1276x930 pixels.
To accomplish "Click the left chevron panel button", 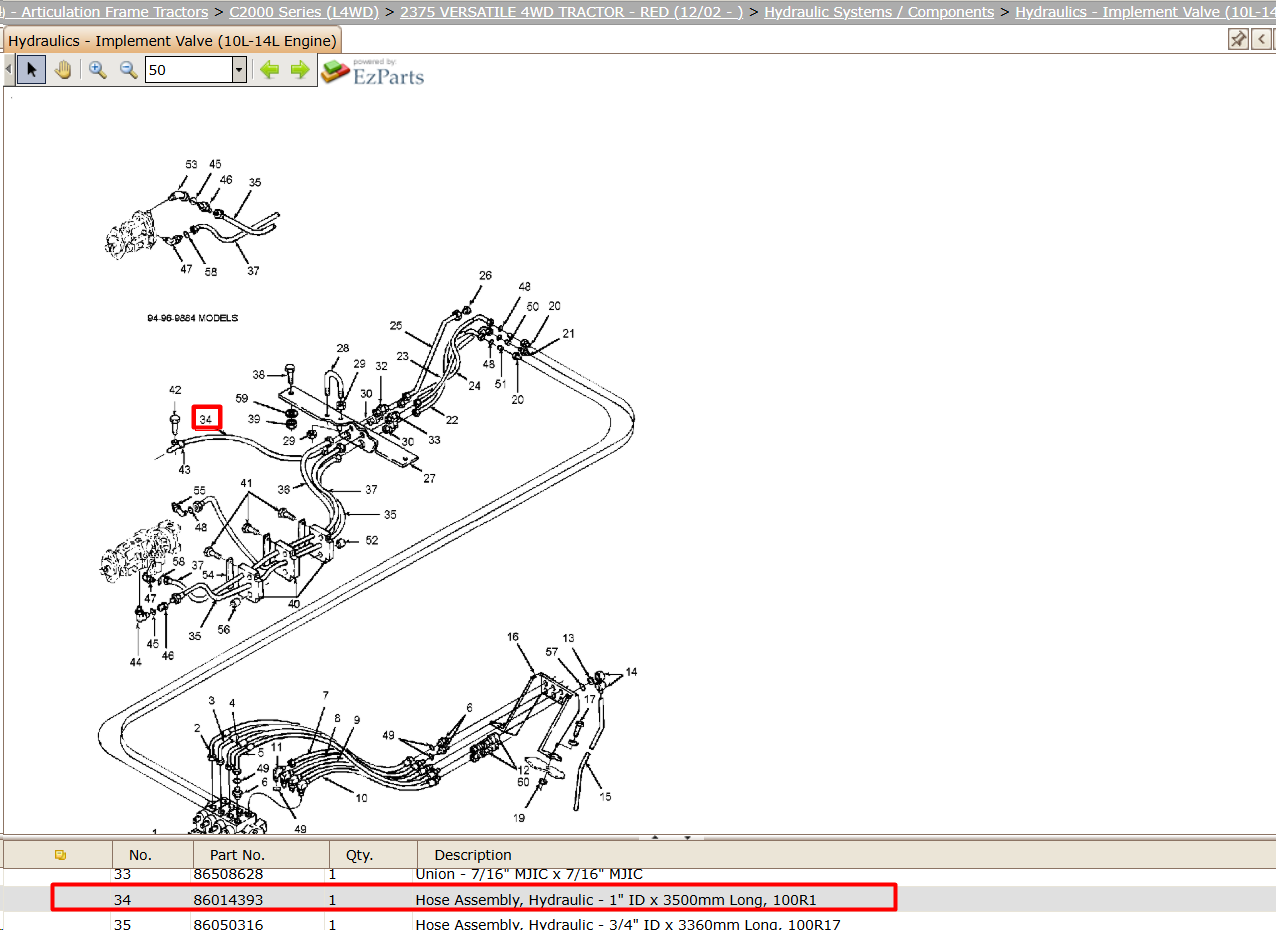I will tap(1261, 39).
